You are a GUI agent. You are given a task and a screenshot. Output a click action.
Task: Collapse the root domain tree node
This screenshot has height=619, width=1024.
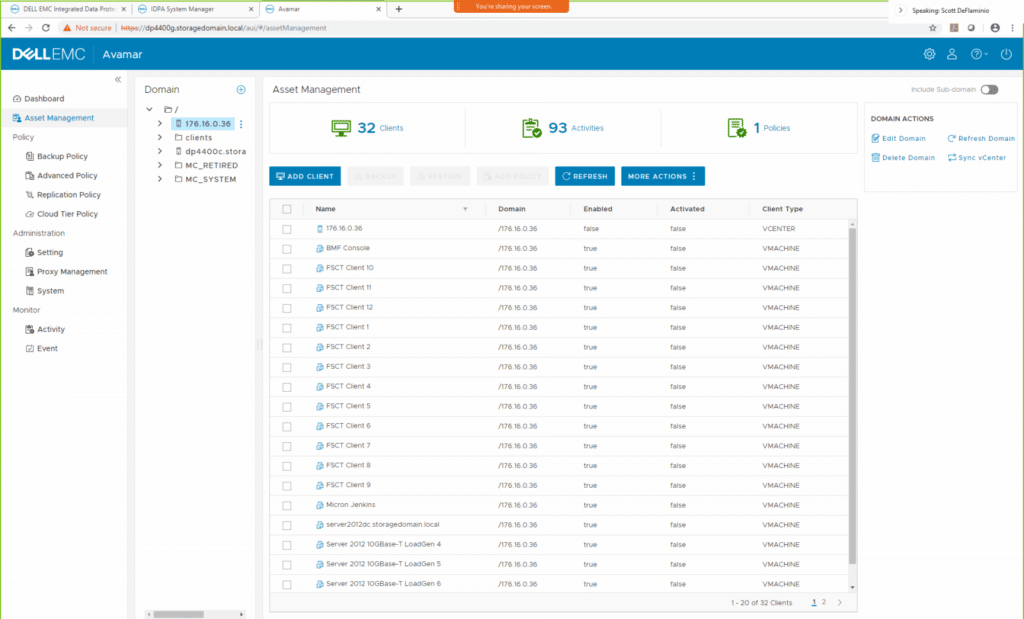[150, 109]
